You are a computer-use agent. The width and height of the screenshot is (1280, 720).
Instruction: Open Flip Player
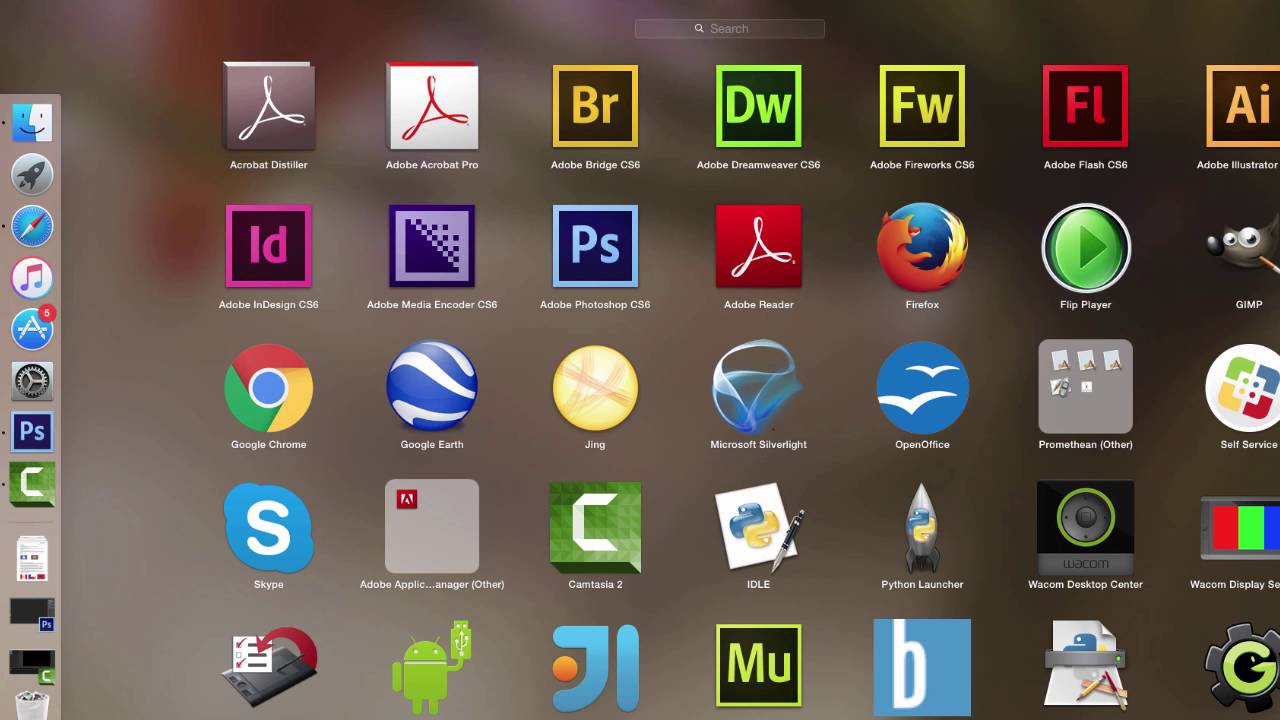click(x=1086, y=248)
